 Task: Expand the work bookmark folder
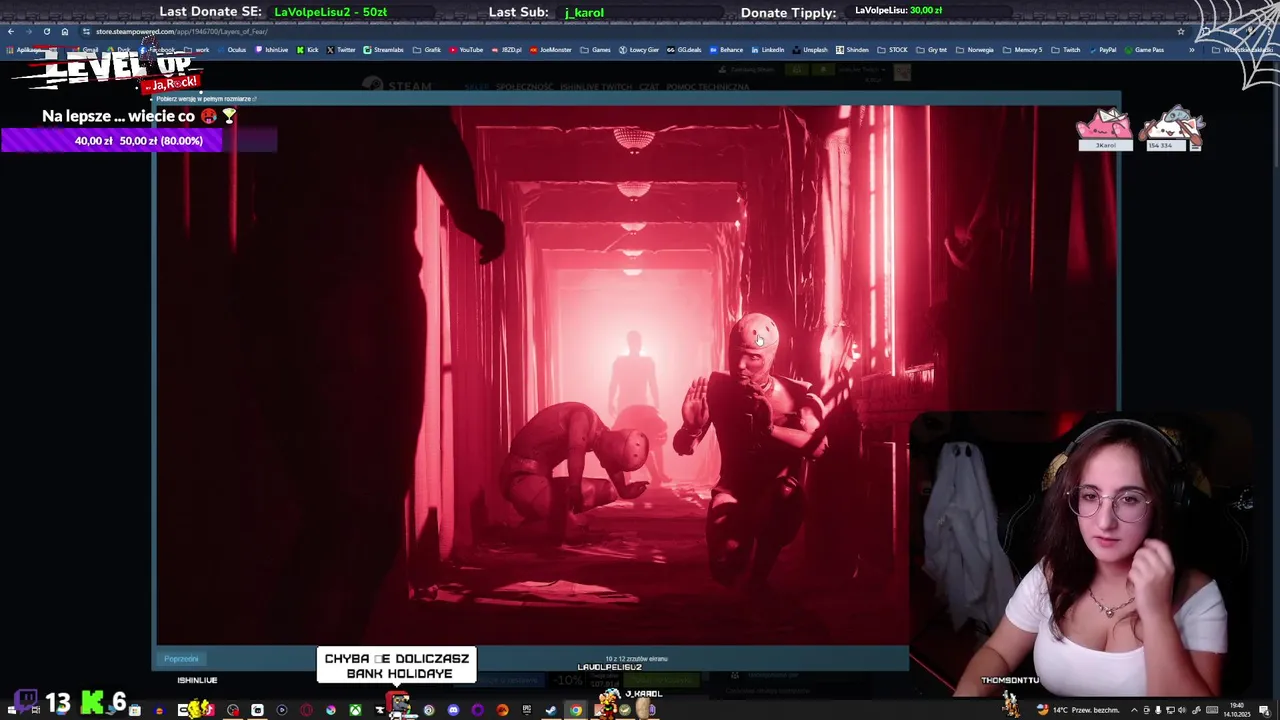click(197, 50)
